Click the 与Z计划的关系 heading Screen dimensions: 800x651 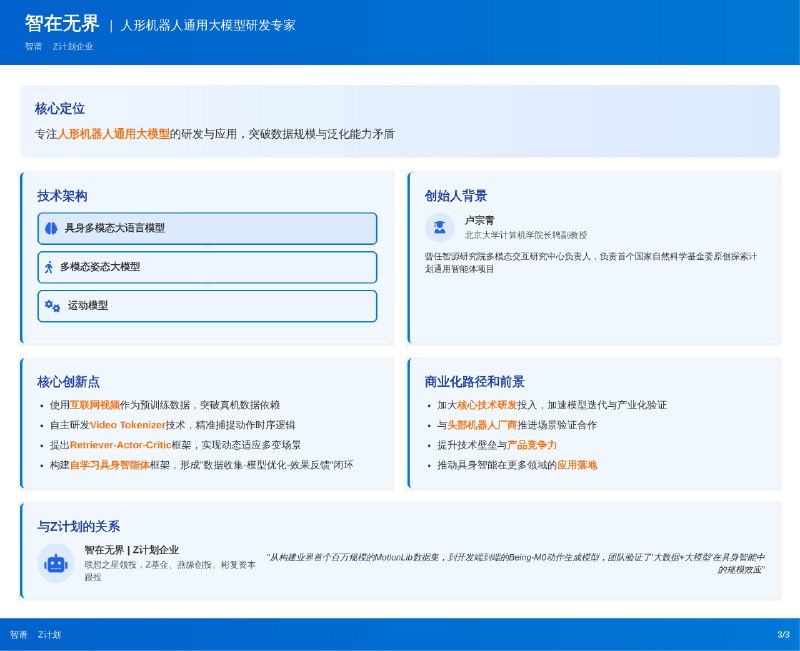click(x=79, y=527)
